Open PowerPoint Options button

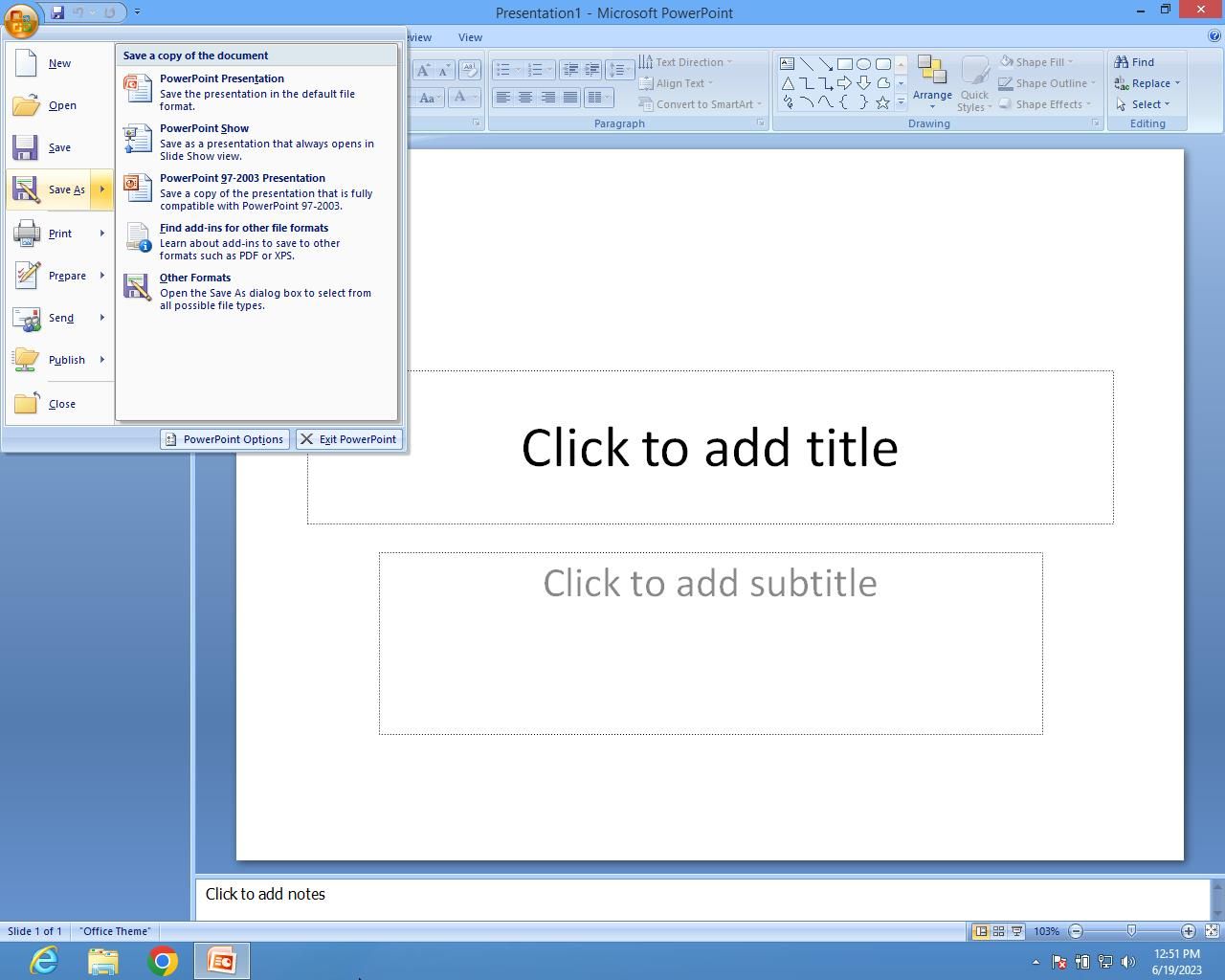point(225,439)
